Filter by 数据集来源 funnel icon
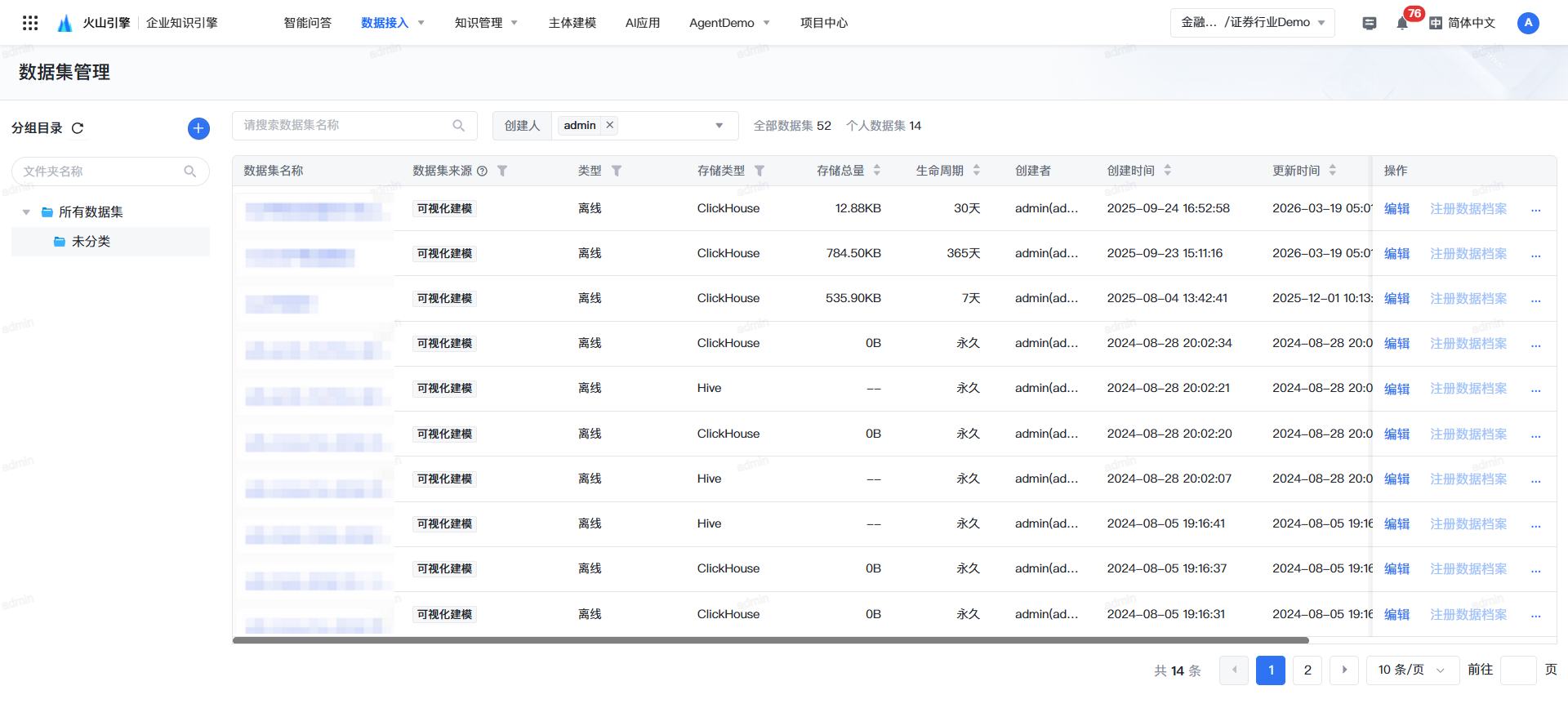Screen dimensions: 1568x717 coord(502,171)
